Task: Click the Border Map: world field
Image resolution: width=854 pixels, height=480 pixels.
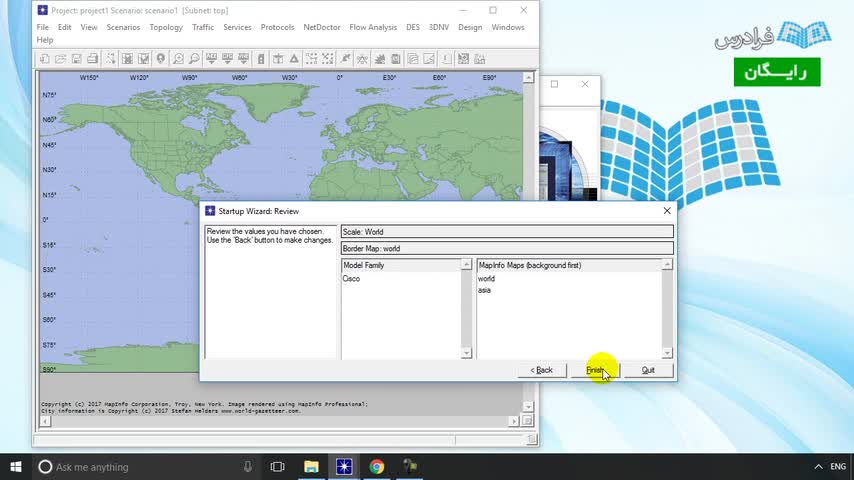Action: [x=507, y=248]
